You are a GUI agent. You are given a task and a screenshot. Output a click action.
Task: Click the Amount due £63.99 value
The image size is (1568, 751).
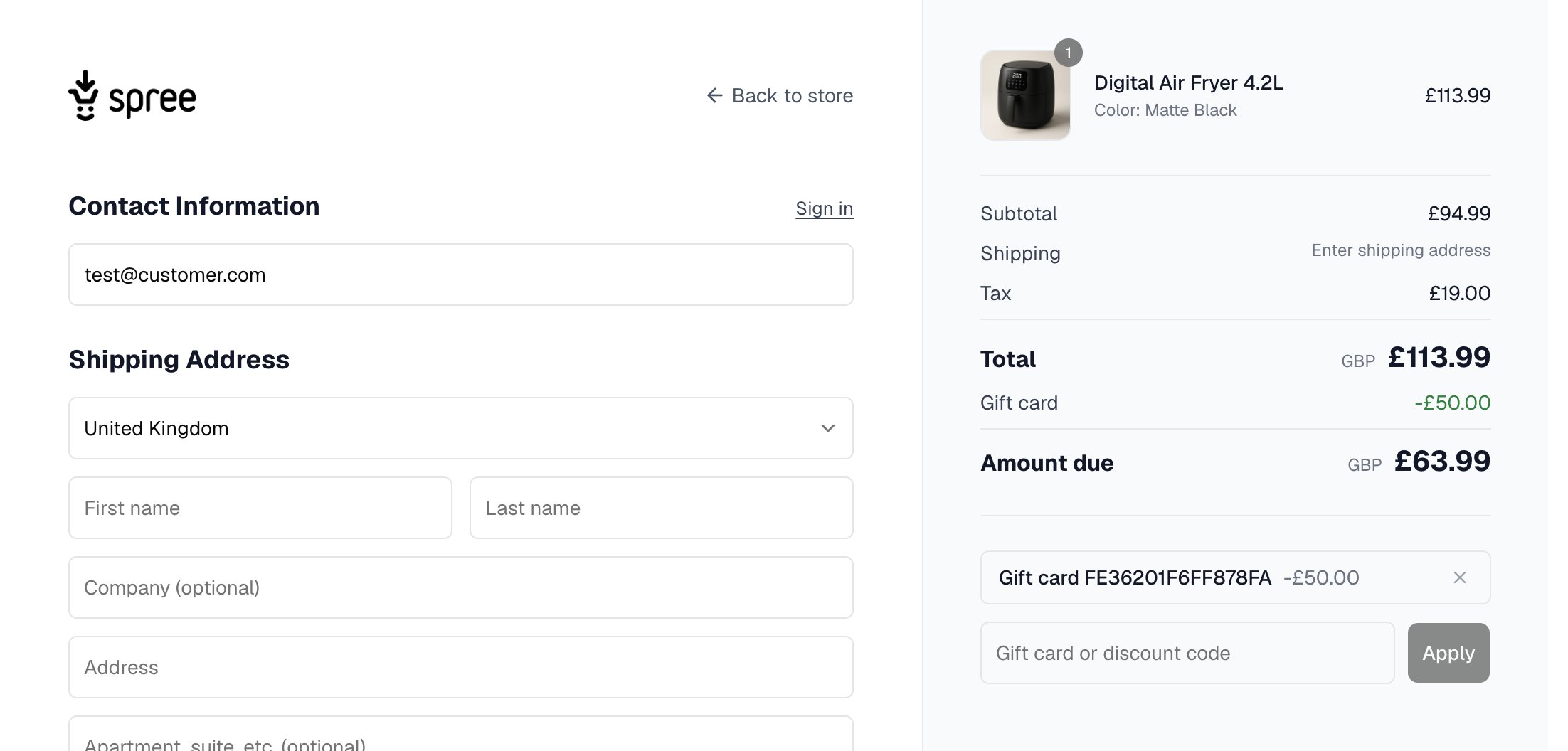pyautogui.click(x=1442, y=462)
